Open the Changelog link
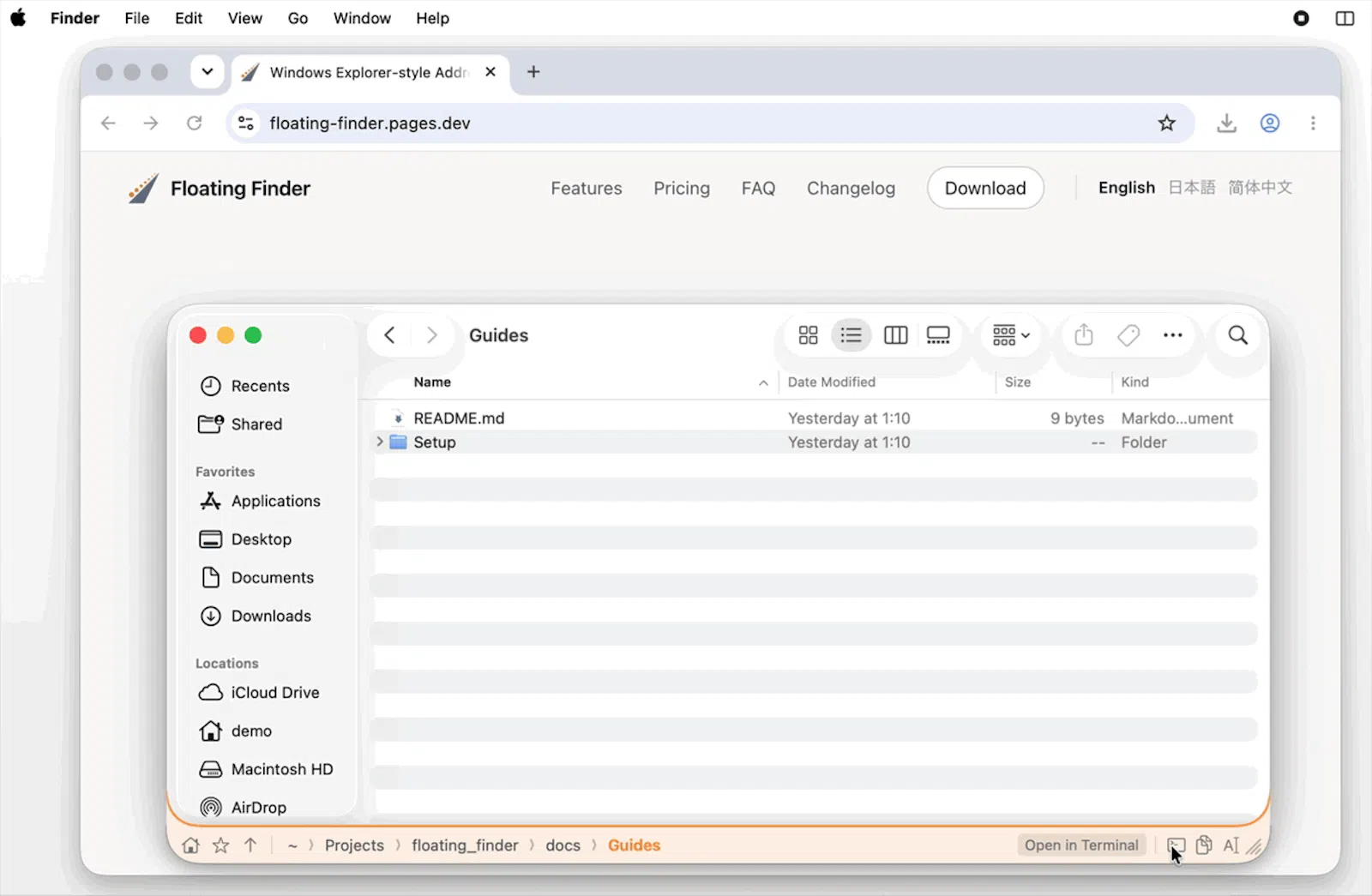The image size is (1372, 896). (851, 189)
